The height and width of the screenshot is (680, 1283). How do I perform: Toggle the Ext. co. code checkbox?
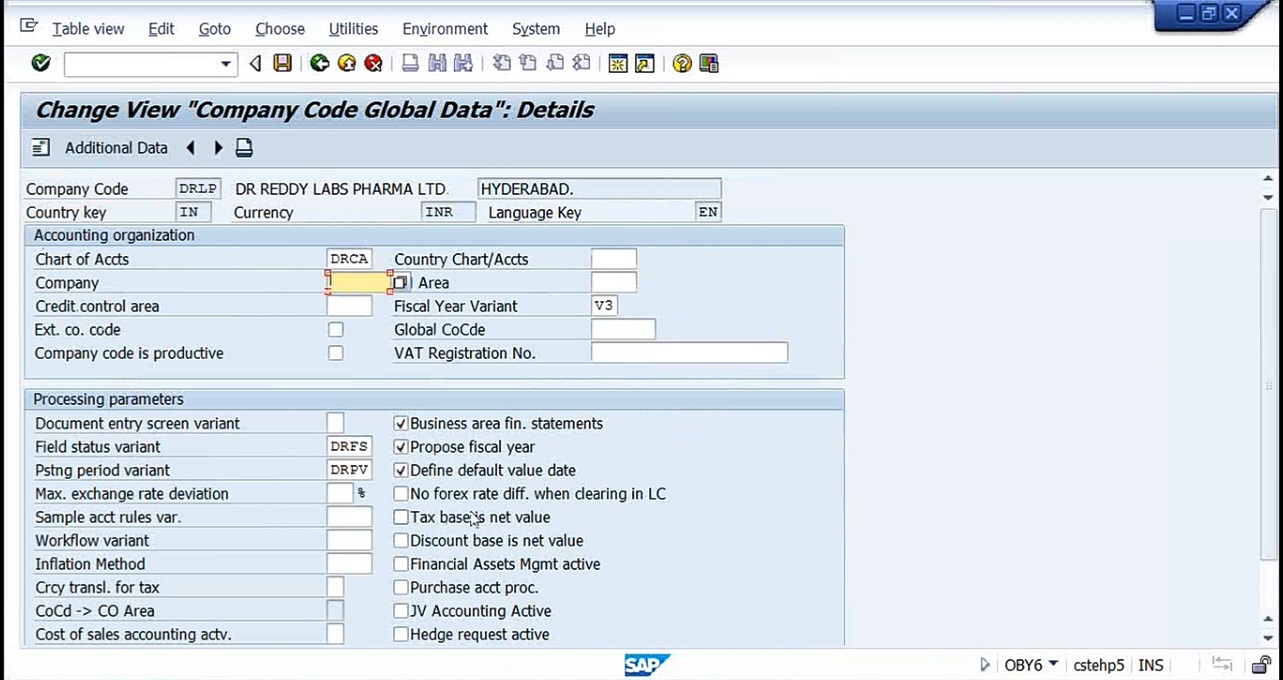coord(336,329)
